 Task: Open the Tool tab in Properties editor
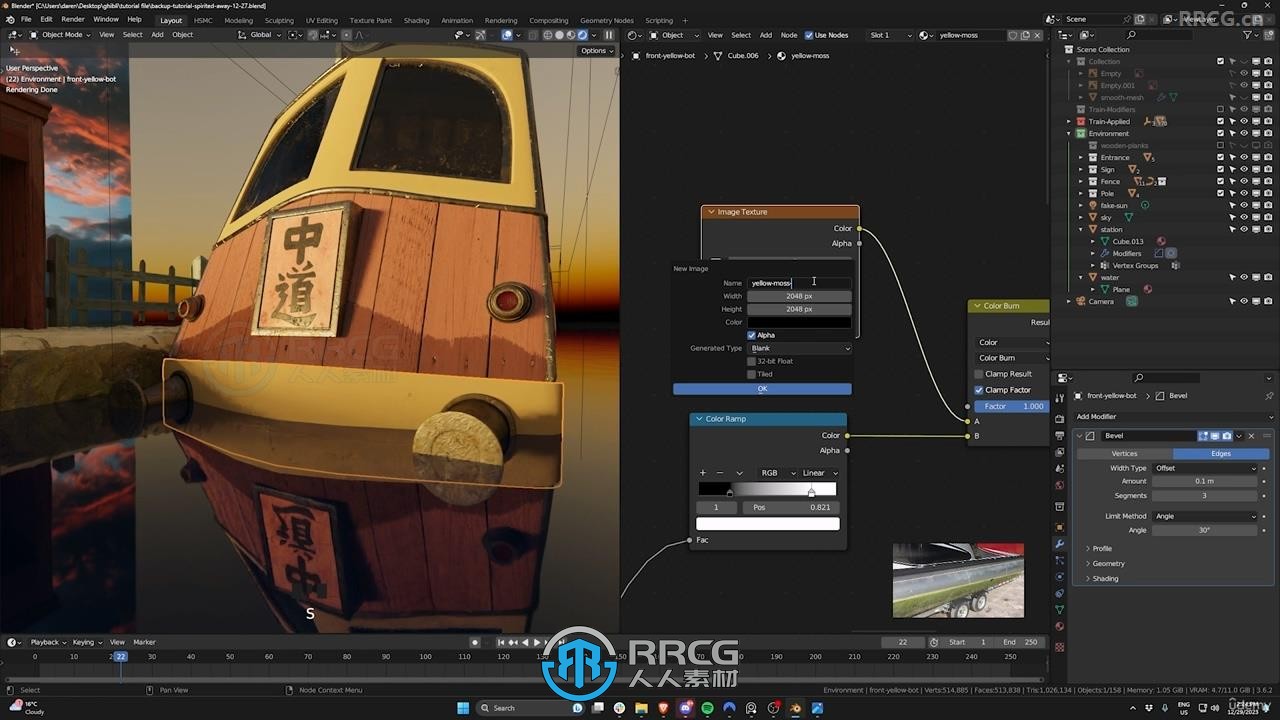pos(1060,399)
